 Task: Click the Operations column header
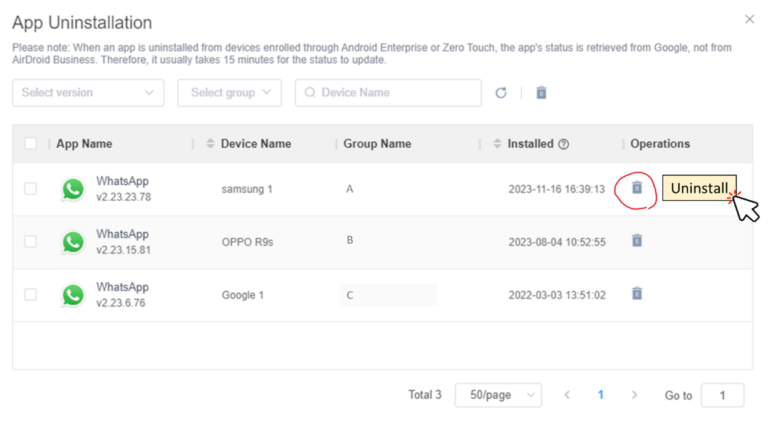click(660, 144)
